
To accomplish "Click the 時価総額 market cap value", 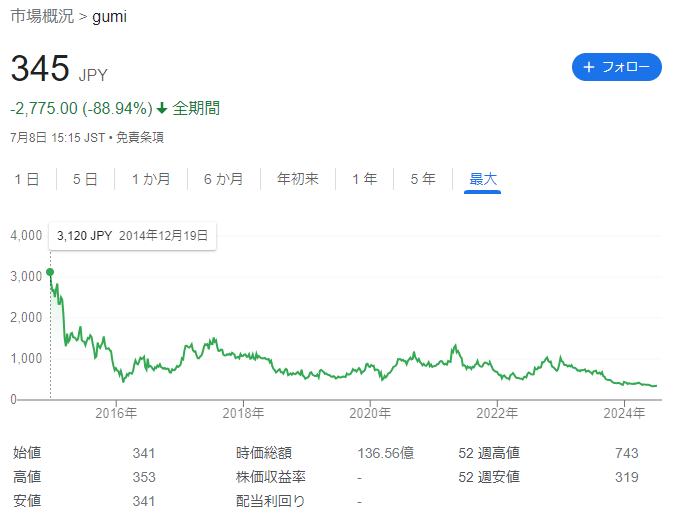I will [385, 453].
